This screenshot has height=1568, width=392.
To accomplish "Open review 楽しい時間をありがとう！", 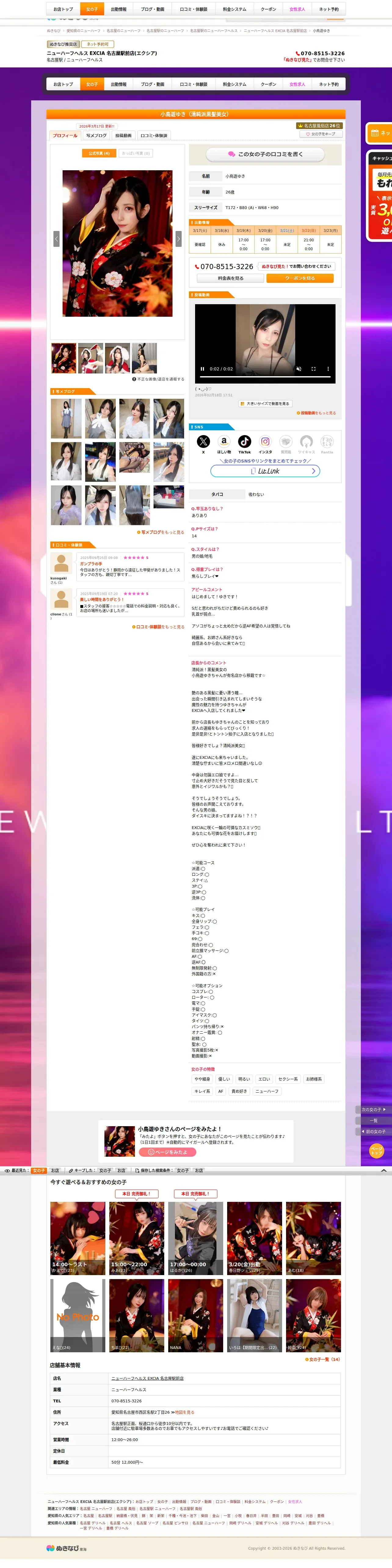I will click(x=102, y=600).
